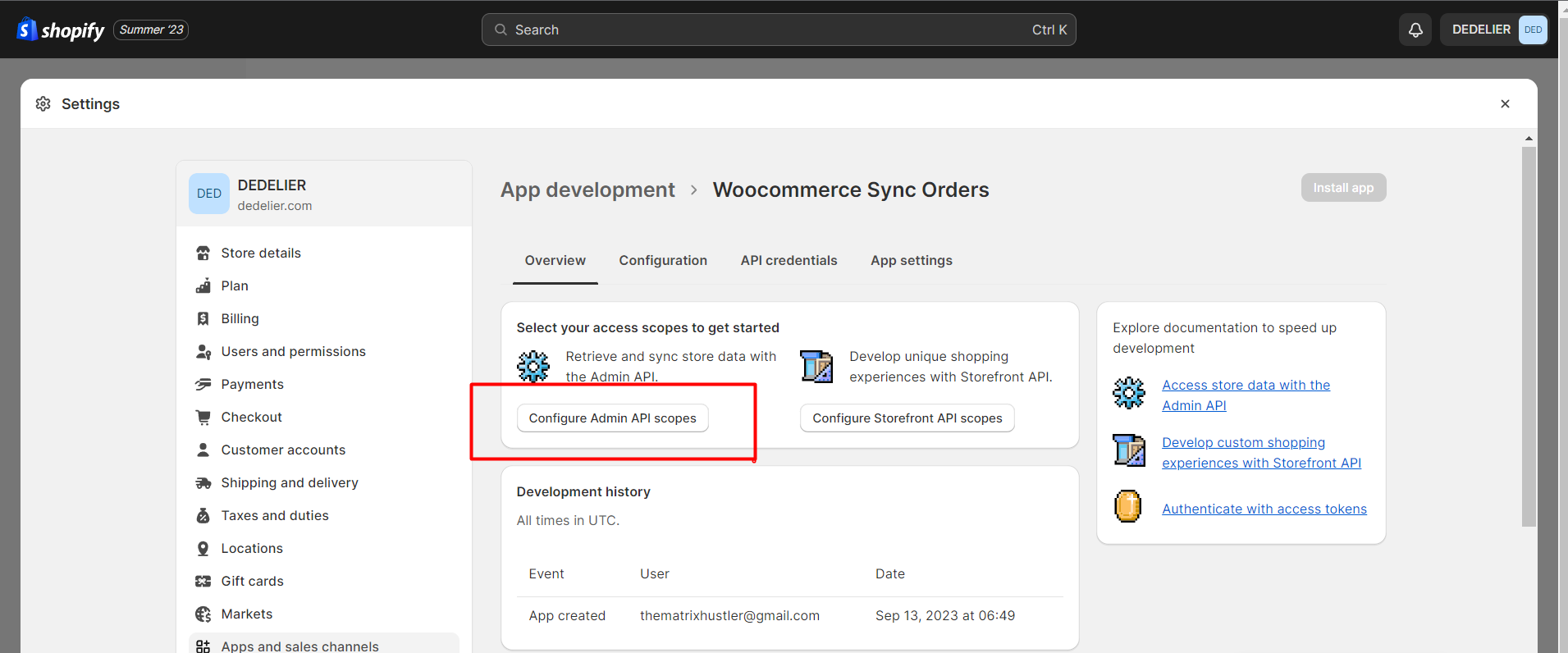Click the Store details storefront icon
Screen dimensions: 1568x653
pos(203,253)
